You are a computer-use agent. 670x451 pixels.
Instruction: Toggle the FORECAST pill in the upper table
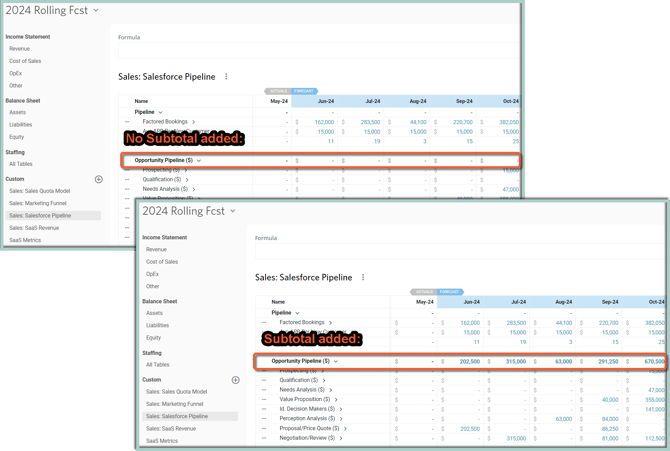(304, 91)
